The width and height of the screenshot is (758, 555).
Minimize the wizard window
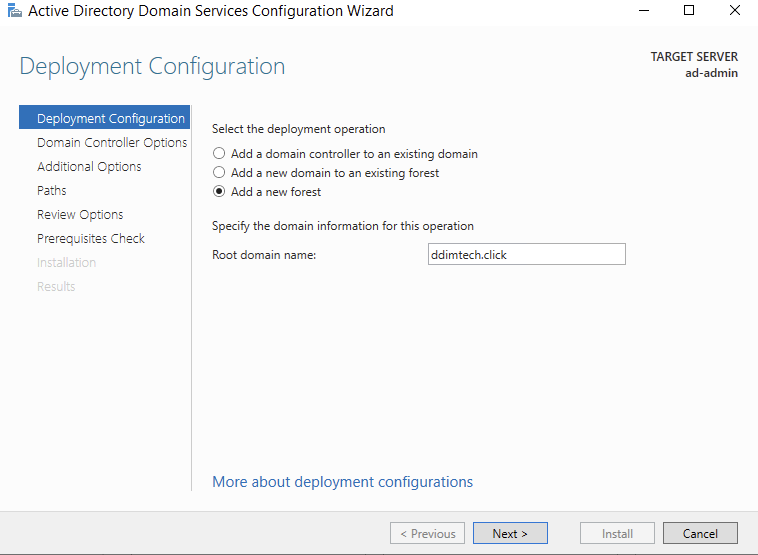pos(643,10)
